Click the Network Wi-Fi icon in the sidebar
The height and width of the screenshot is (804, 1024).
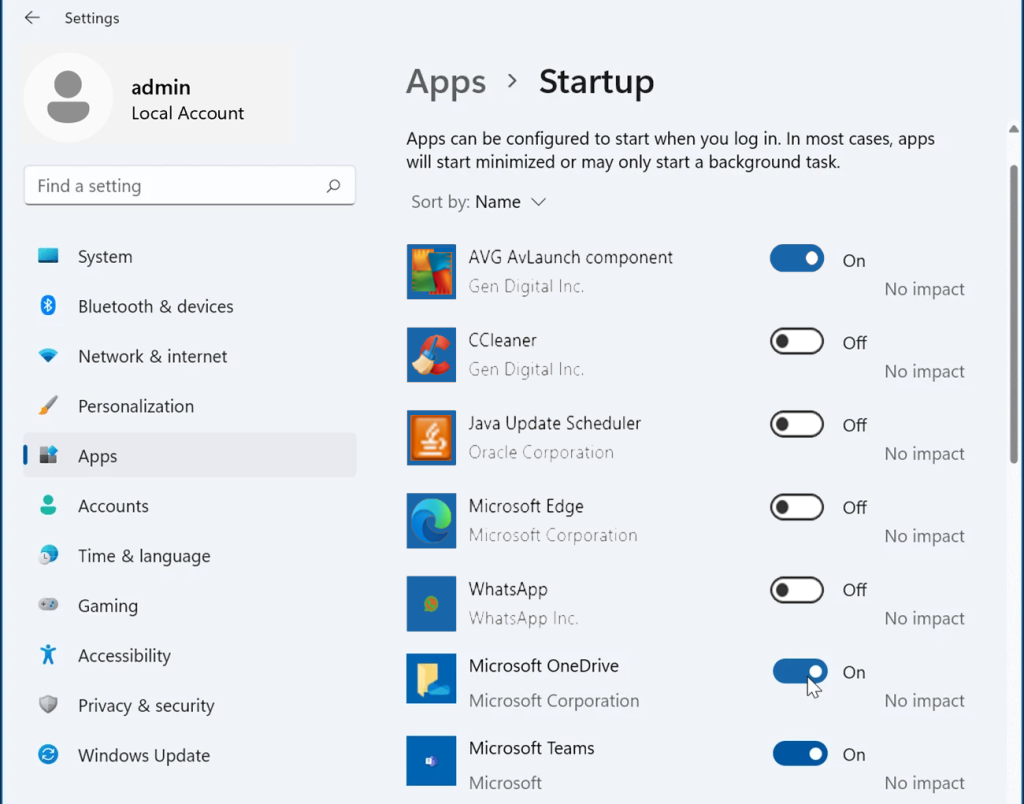tap(48, 355)
